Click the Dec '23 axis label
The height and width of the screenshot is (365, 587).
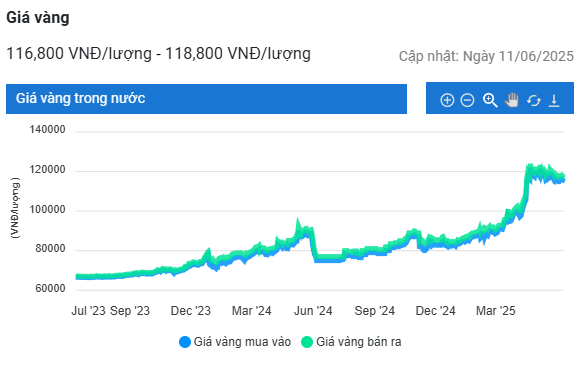click(x=191, y=311)
